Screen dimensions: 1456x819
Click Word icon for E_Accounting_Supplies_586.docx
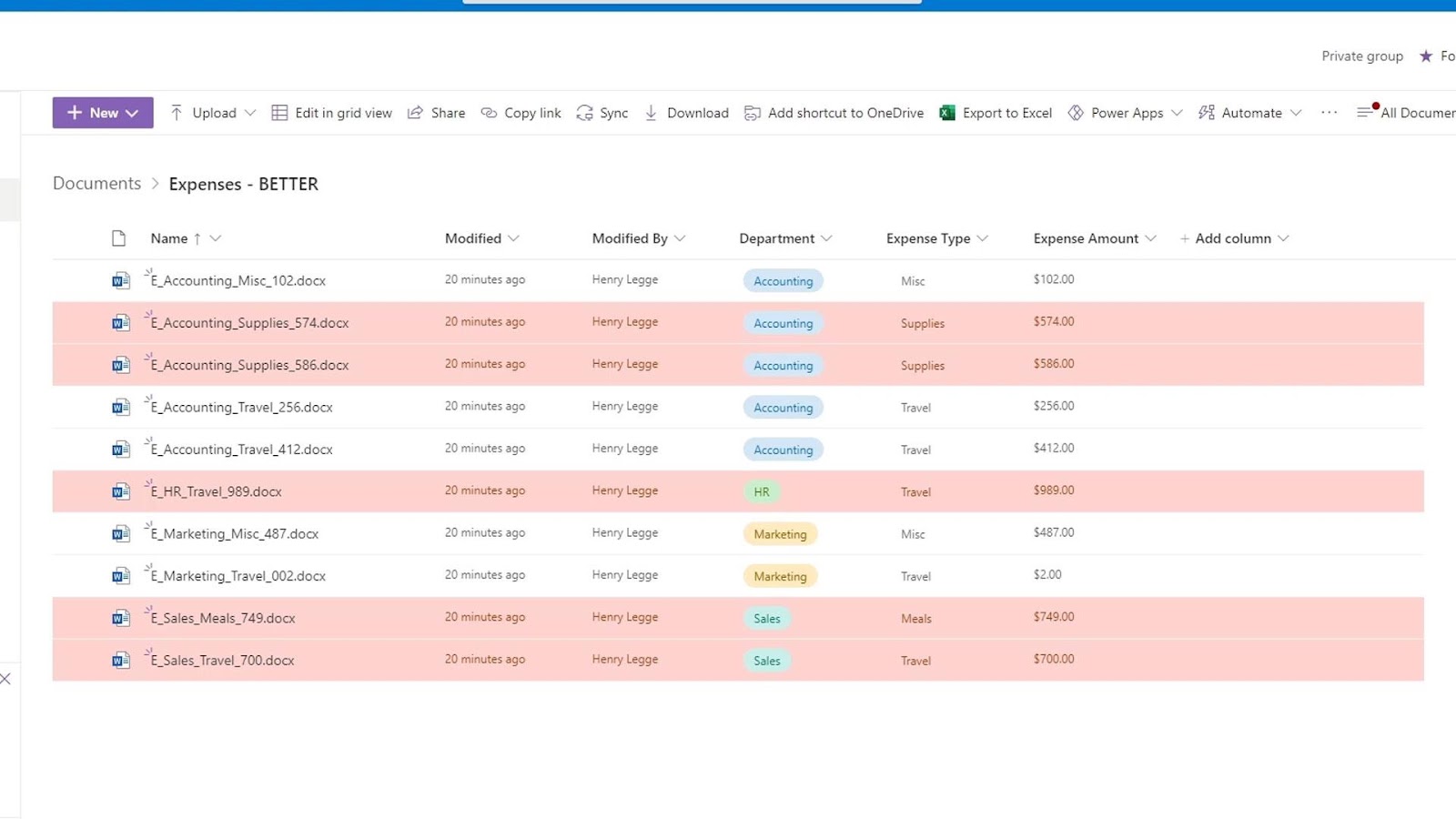[120, 365]
